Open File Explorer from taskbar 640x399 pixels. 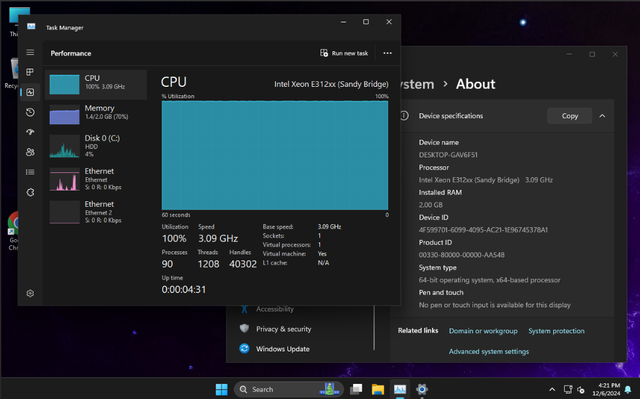[378, 389]
